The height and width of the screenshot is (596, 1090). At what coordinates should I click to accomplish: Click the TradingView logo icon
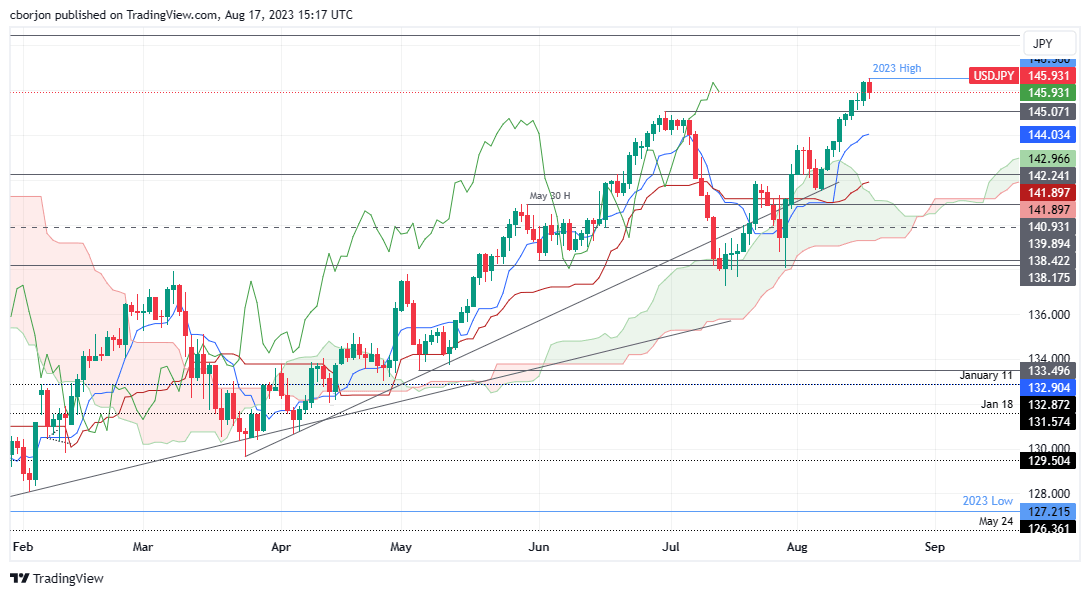(17, 578)
